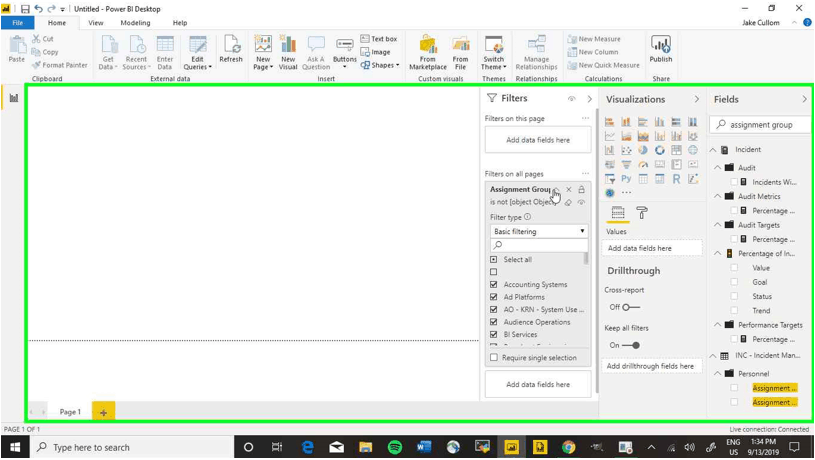
Task: Toggle the Keep all filters switch
Action: pyautogui.click(x=630, y=345)
